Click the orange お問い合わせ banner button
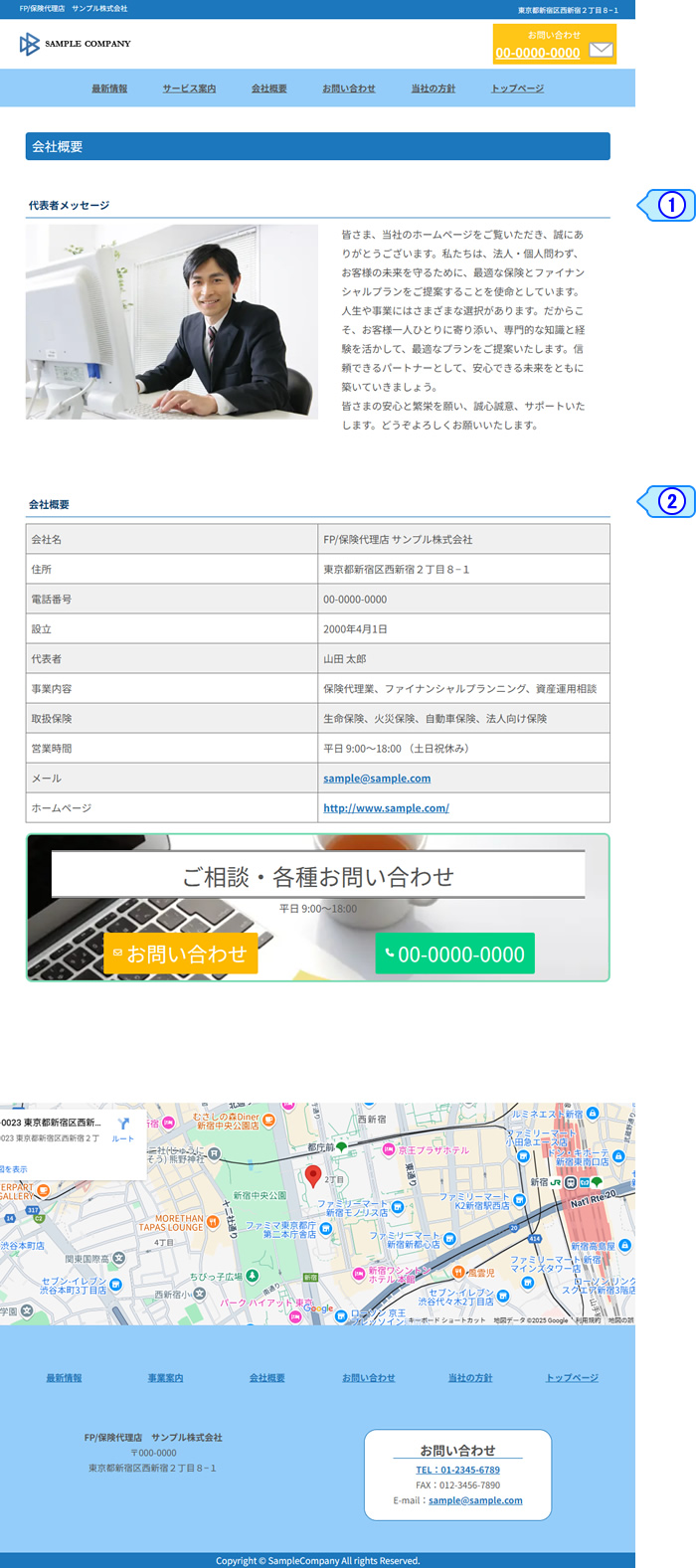Screen dimensions: 696x1568 click(x=181, y=954)
